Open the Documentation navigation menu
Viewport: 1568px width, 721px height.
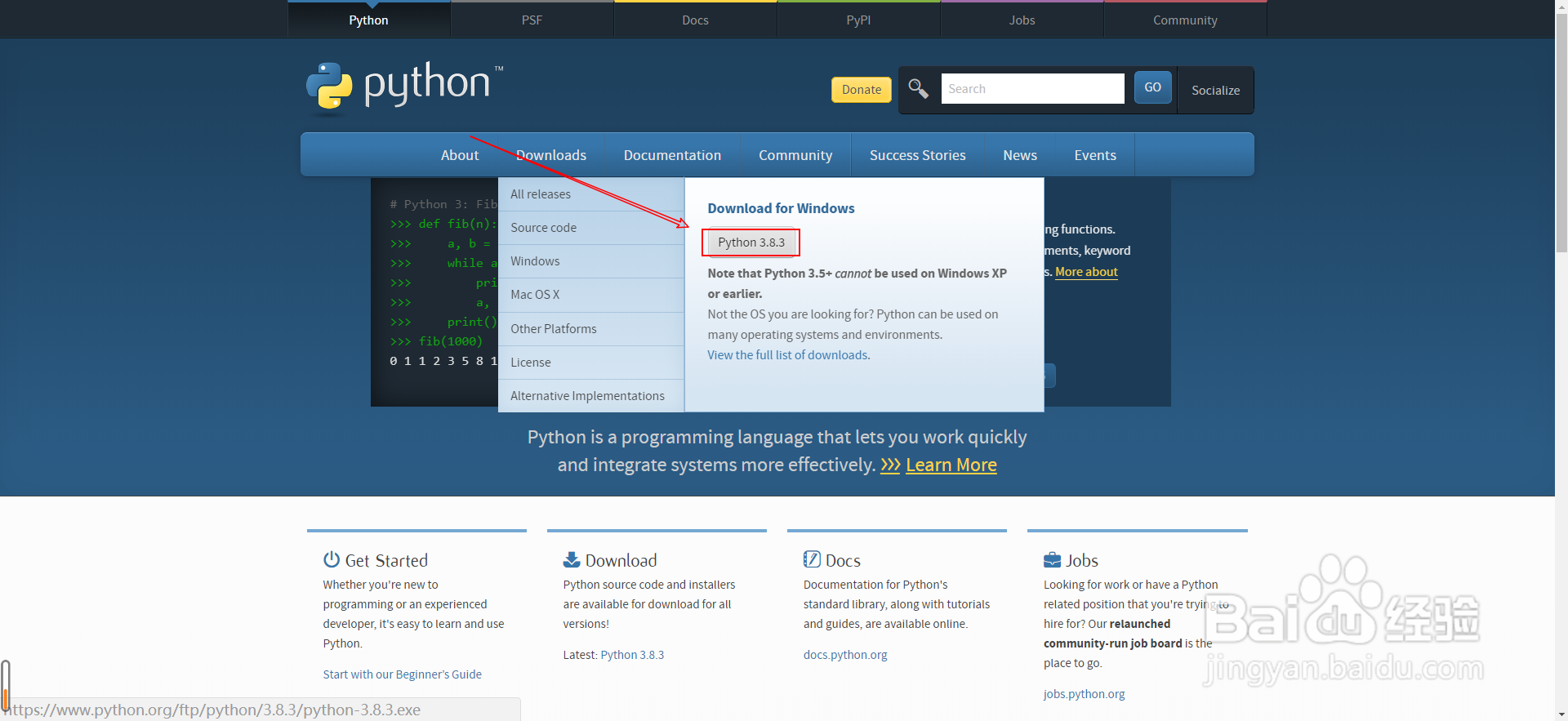(672, 155)
